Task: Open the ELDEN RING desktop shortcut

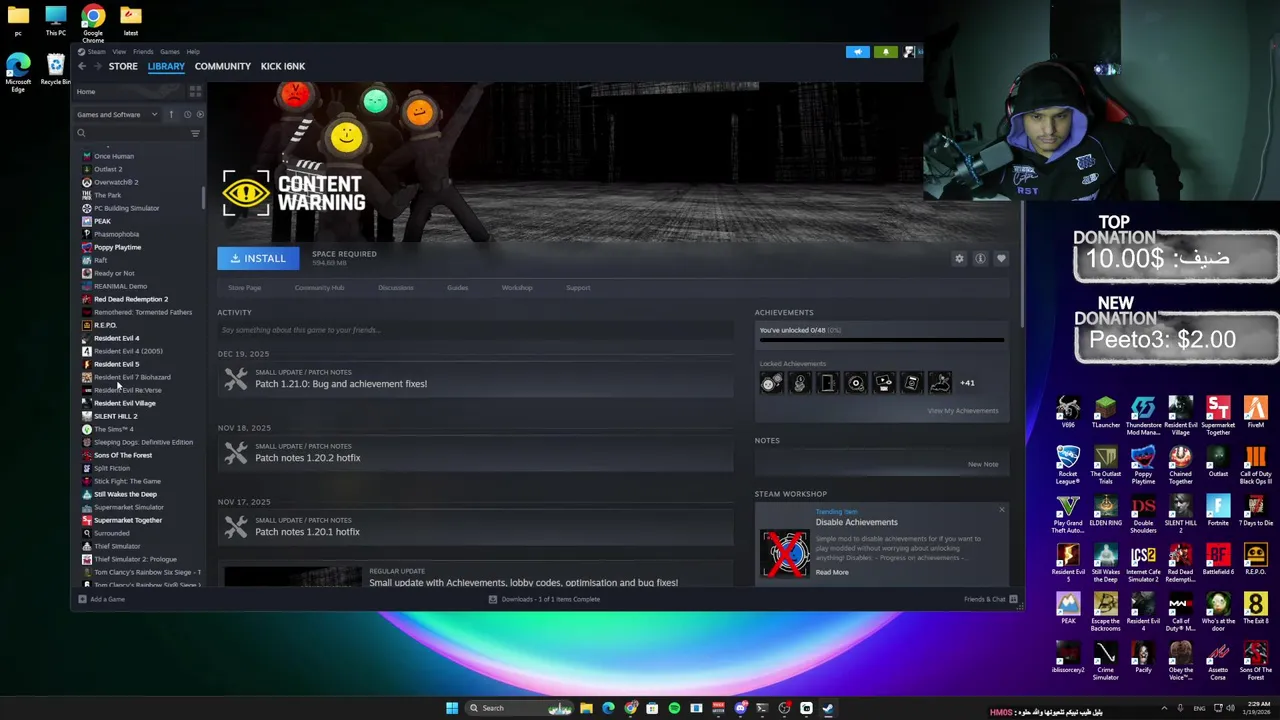Action: coord(1105,511)
